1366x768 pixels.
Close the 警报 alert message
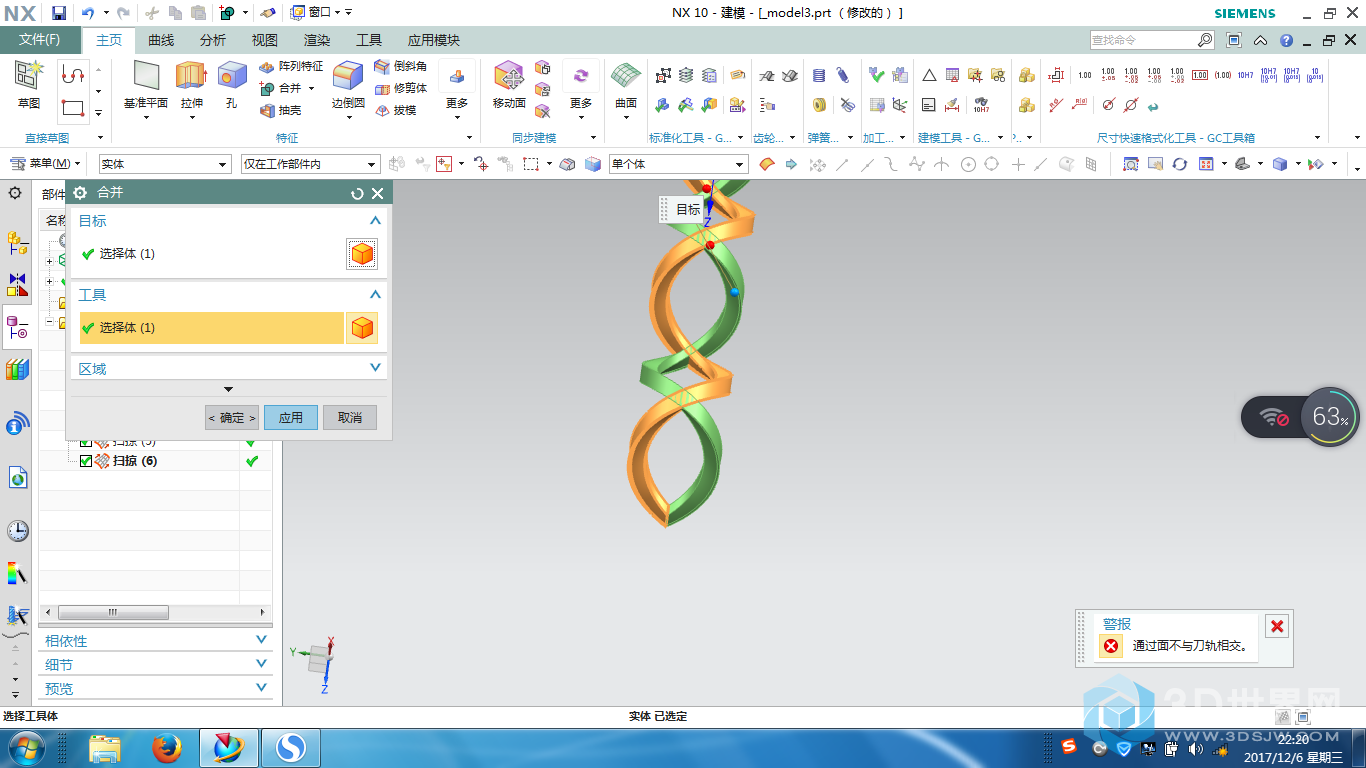(1277, 627)
